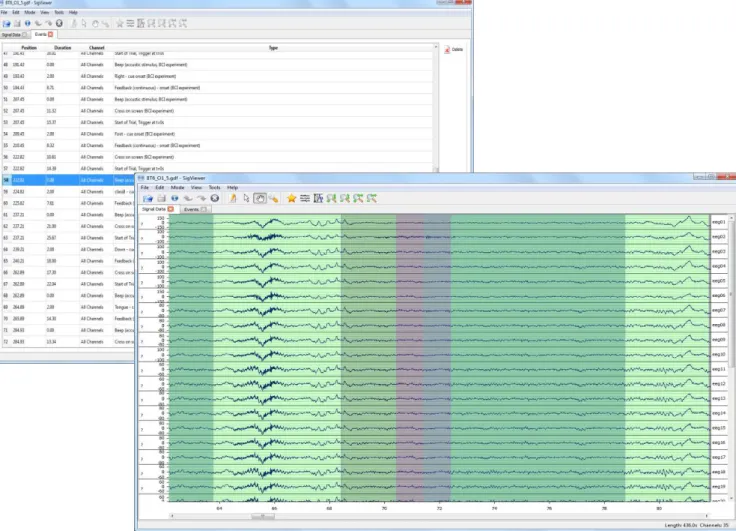
Task: Click the eeg05 channel label
Action: coord(719,281)
